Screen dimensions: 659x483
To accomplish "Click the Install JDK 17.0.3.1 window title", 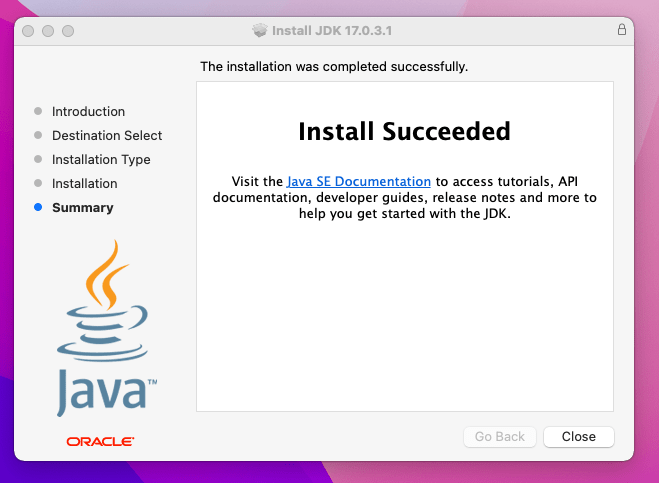I will click(332, 31).
